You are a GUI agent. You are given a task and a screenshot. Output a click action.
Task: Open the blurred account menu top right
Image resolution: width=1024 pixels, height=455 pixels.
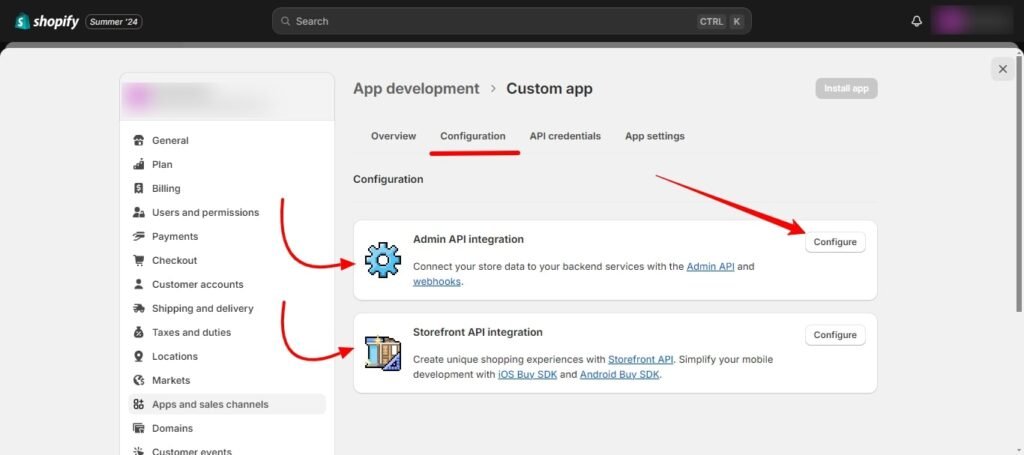971,22
